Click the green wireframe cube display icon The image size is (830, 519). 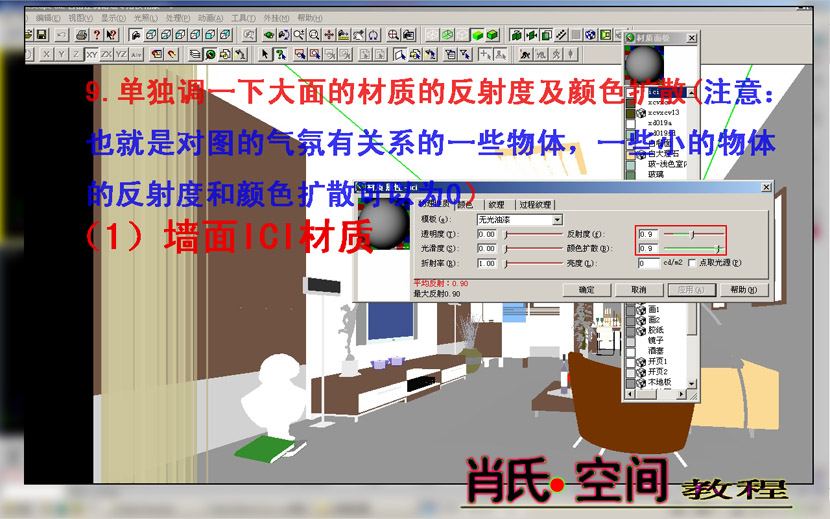click(x=447, y=35)
